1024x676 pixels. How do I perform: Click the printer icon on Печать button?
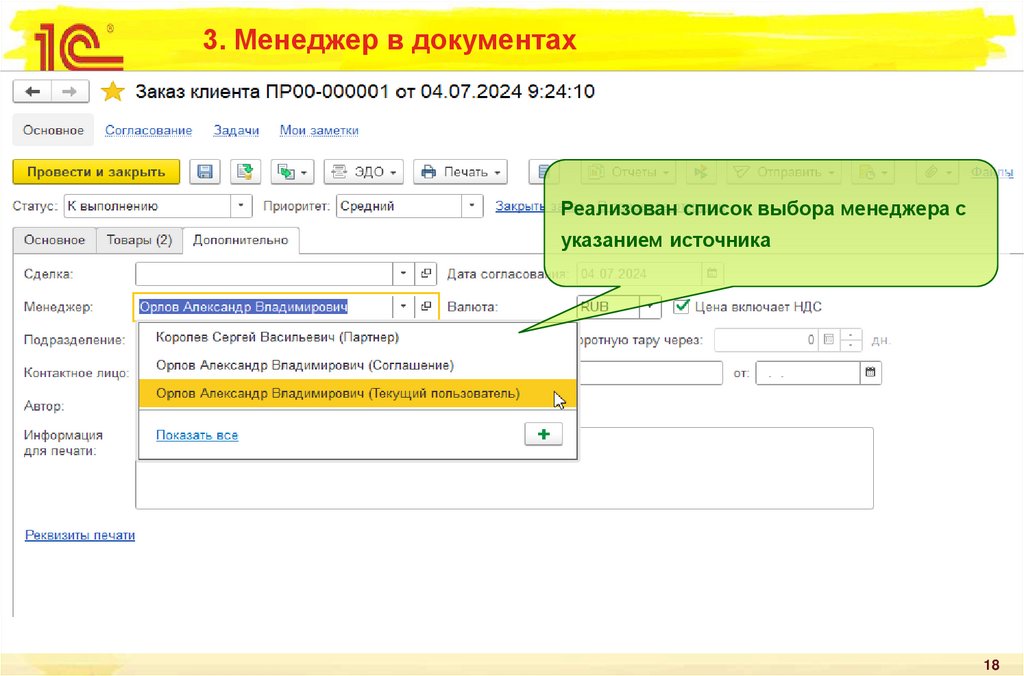(428, 171)
